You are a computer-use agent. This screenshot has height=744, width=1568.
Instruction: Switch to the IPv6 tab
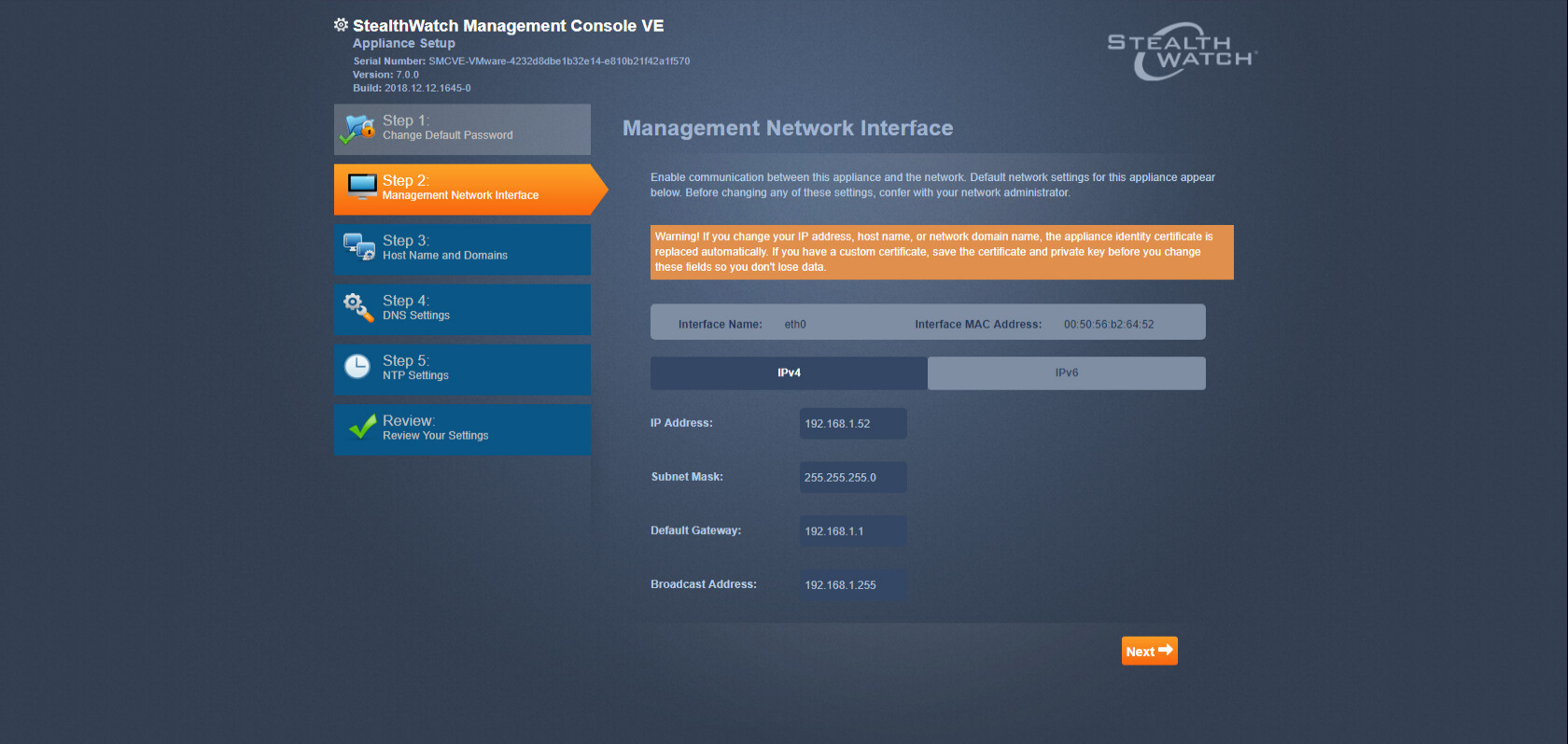pyautogui.click(x=1066, y=372)
